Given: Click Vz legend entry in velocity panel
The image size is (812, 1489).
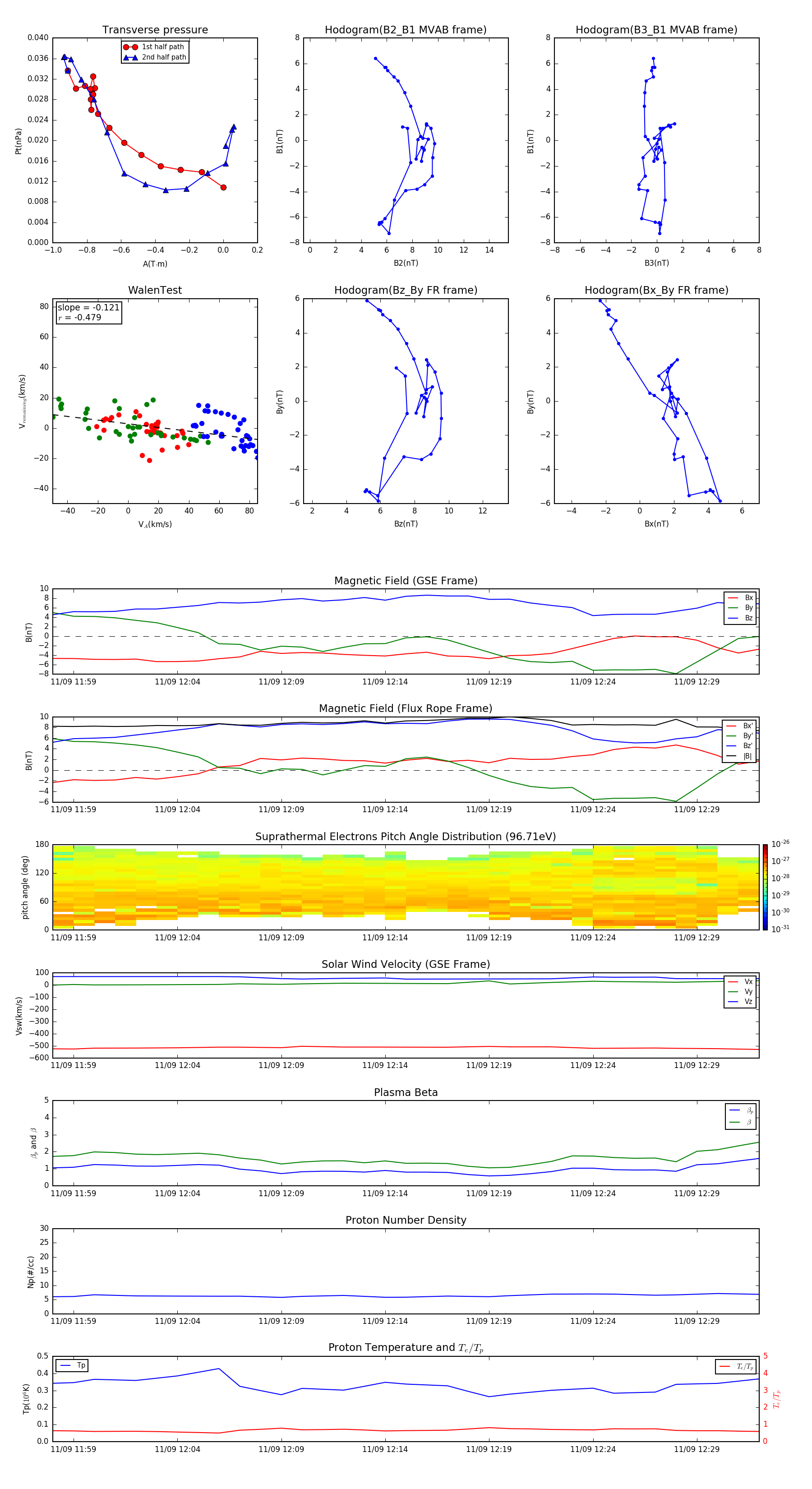Looking at the screenshot, I should (740, 1002).
